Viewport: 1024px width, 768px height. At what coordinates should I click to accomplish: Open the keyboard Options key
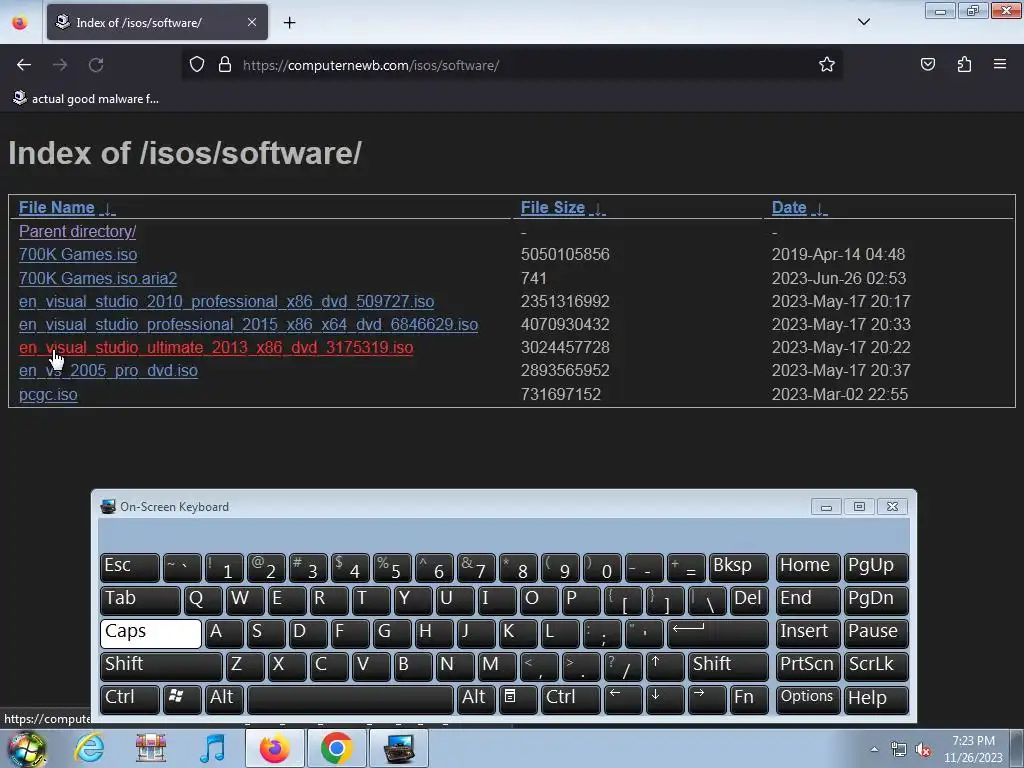coord(808,699)
